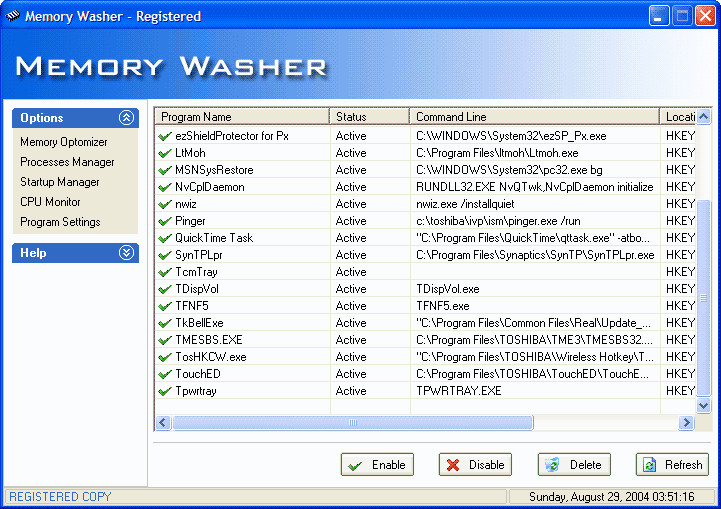Viewport: 721px width, 509px height.
Task: Click green checkmark icon beside QuickTime Task
Action: click(x=165, y=239)
